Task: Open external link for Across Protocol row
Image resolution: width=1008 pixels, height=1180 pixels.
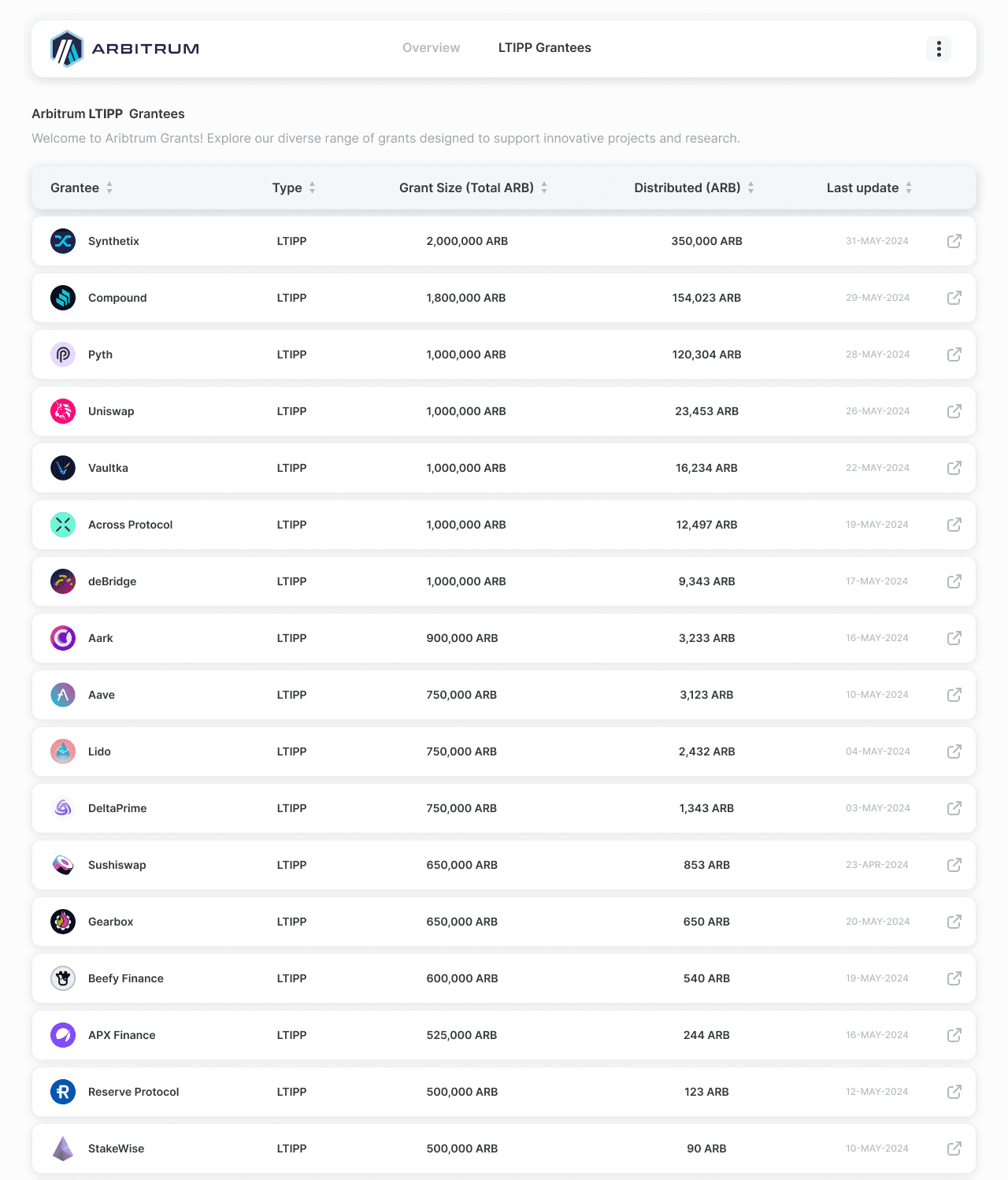Action: coord(954,525)
